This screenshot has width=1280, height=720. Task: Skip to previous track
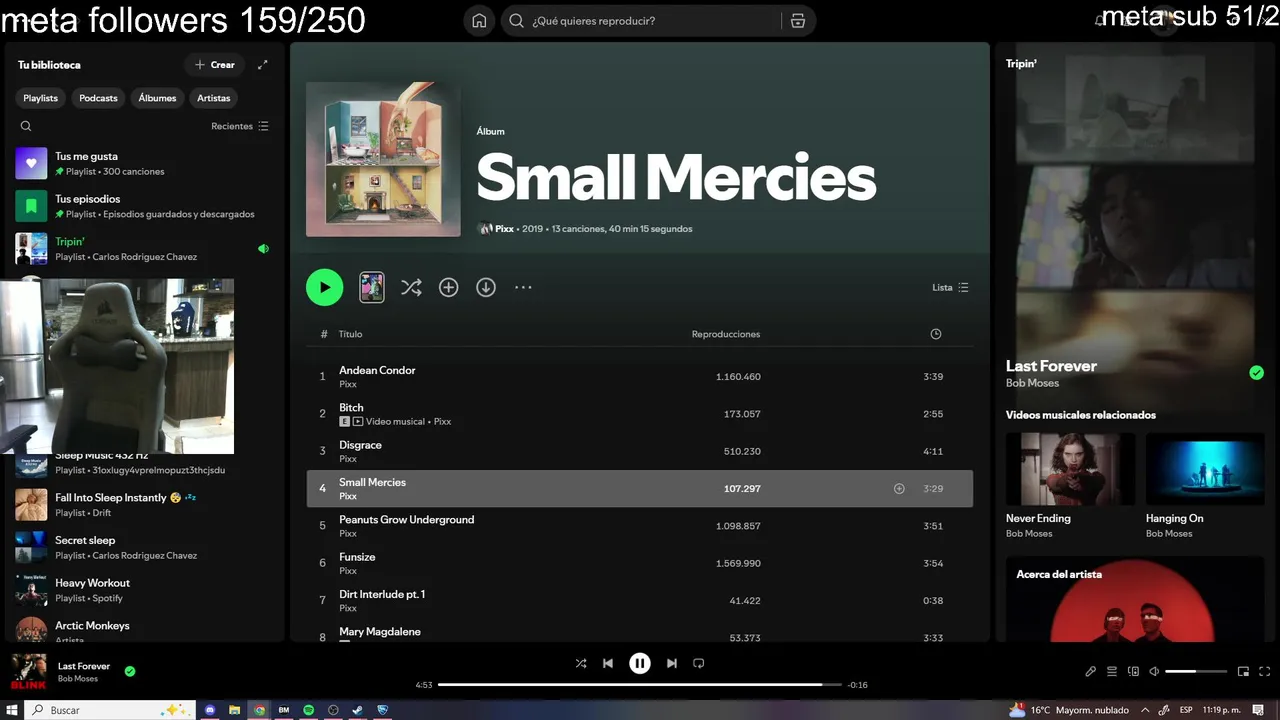608,663
